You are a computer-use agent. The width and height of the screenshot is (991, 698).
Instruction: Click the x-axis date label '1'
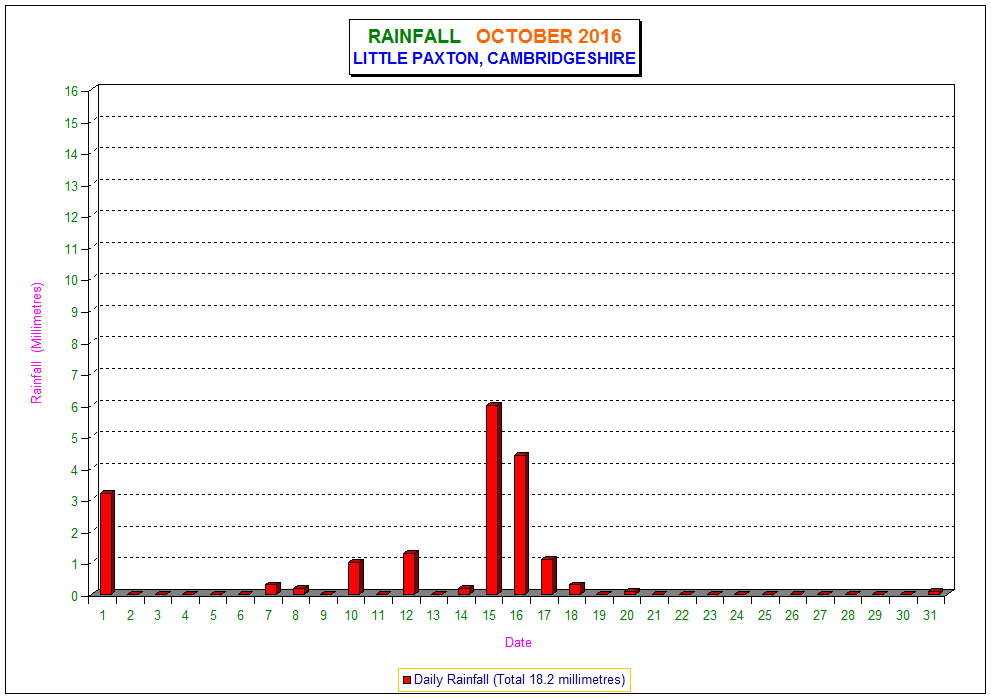102,615
